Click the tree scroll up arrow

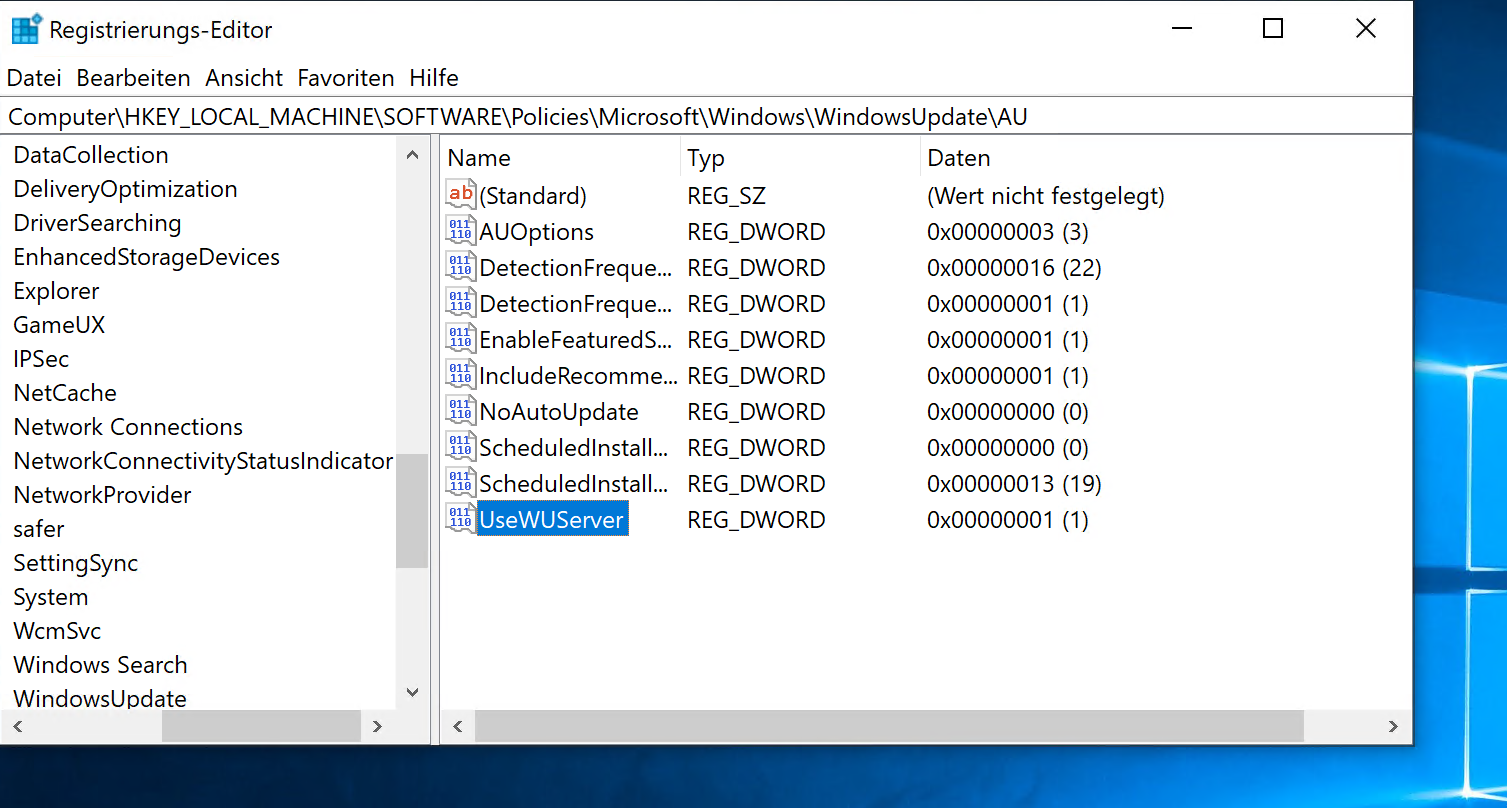(x=412, y=155)
